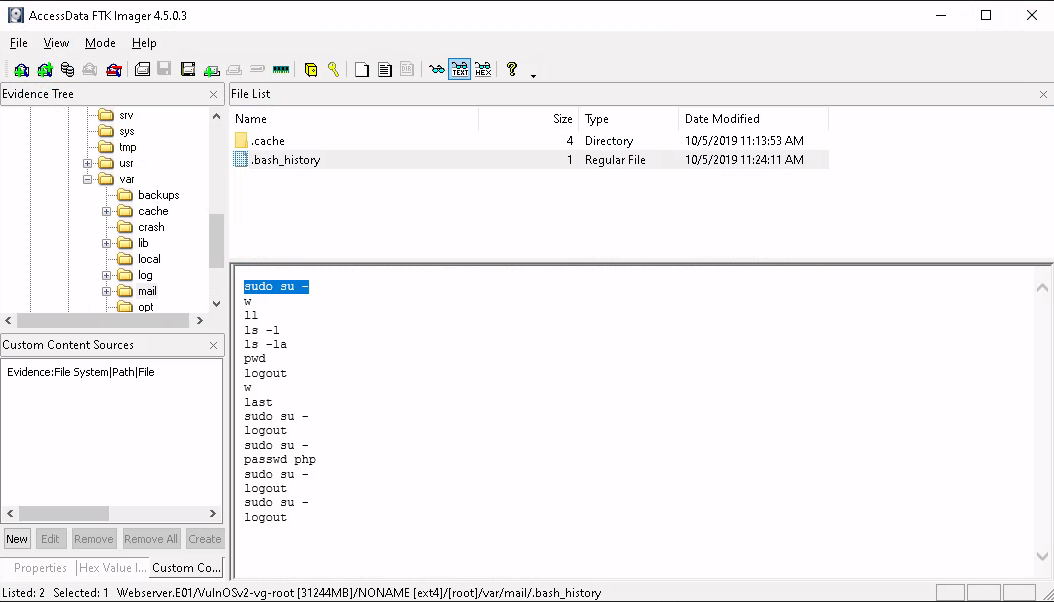Click the grayed Decrypt AD1 Image icon

(257, 69)
